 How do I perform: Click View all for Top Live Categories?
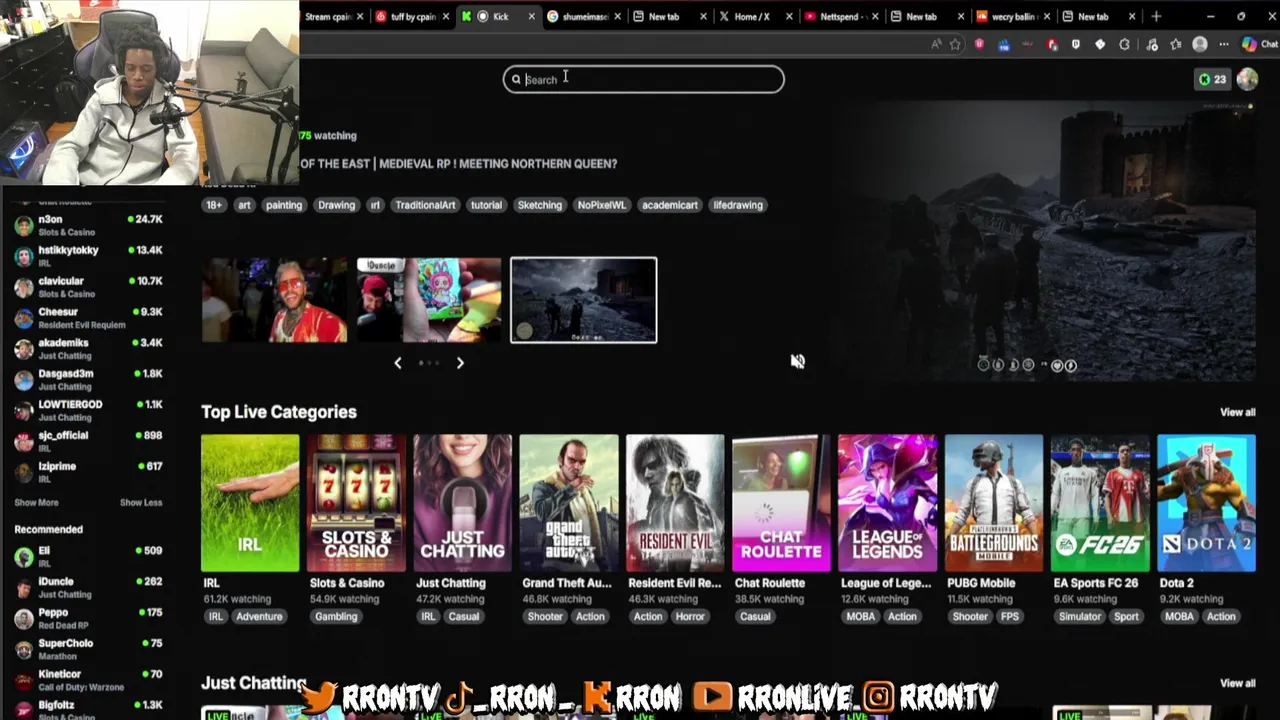pos(1237,412)
